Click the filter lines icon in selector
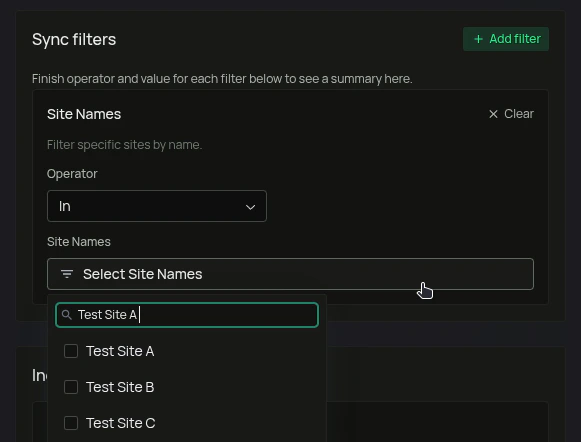This screenshot has width=581, height=442. point(67,274)
